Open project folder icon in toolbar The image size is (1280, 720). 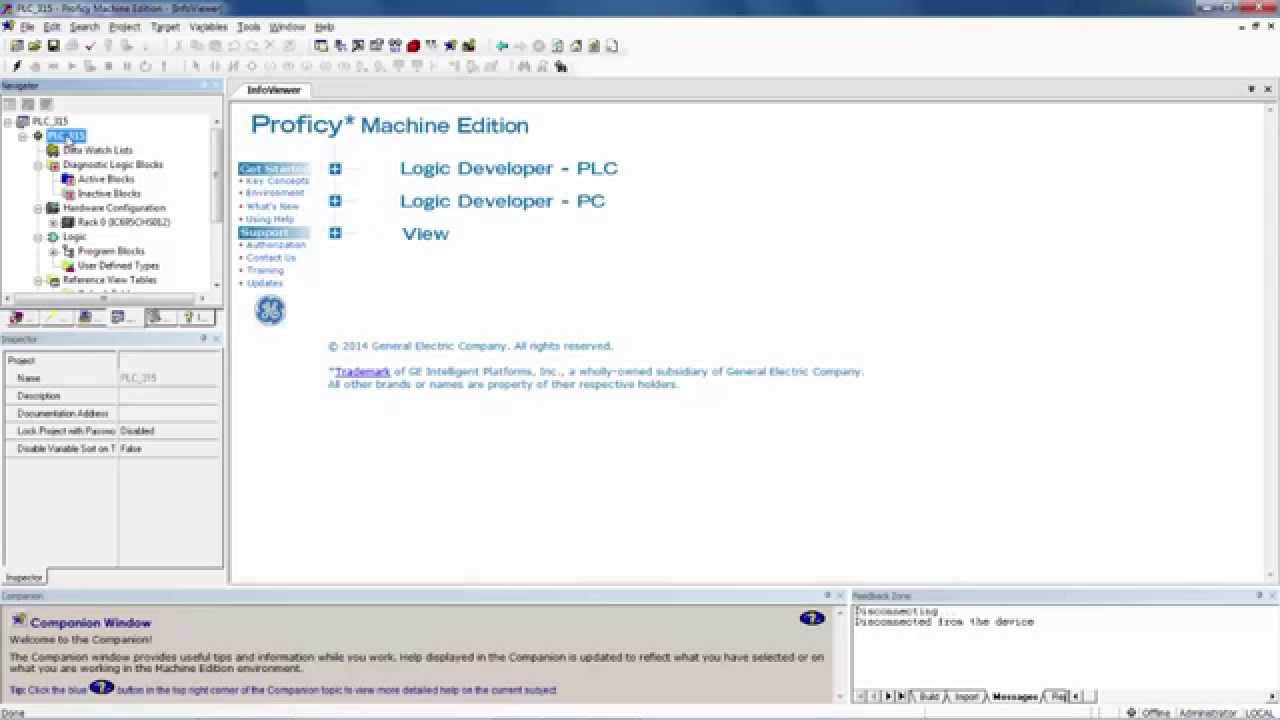tap(35, 46)
